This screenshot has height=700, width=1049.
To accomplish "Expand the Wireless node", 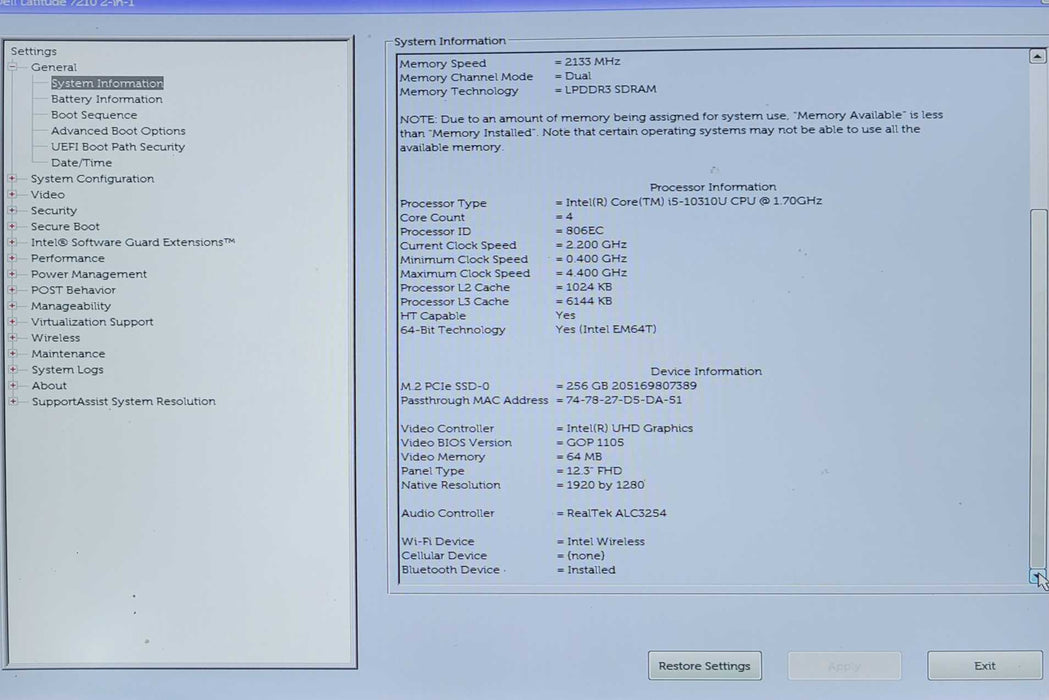I will tap(12, 338).
